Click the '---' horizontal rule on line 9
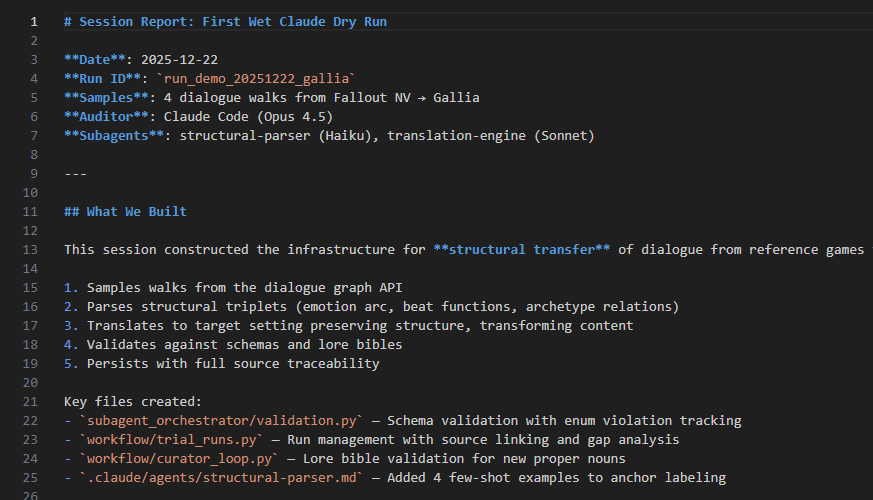This screenshot has width=873, height=500. [75, 174]
